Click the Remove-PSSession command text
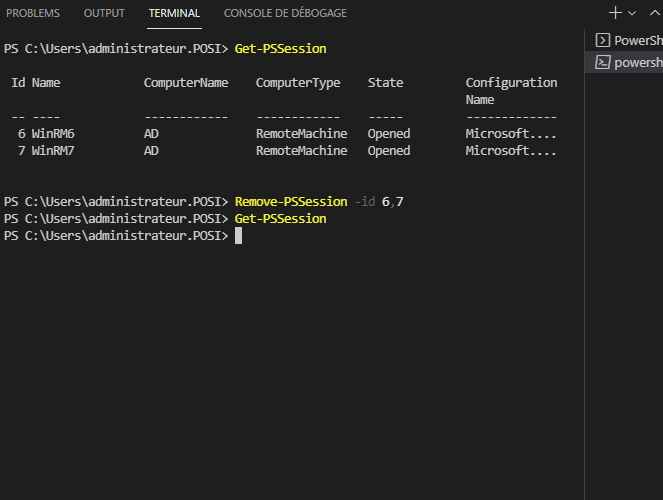This screenshot has height=500, width=663. [x=291, y=202]
